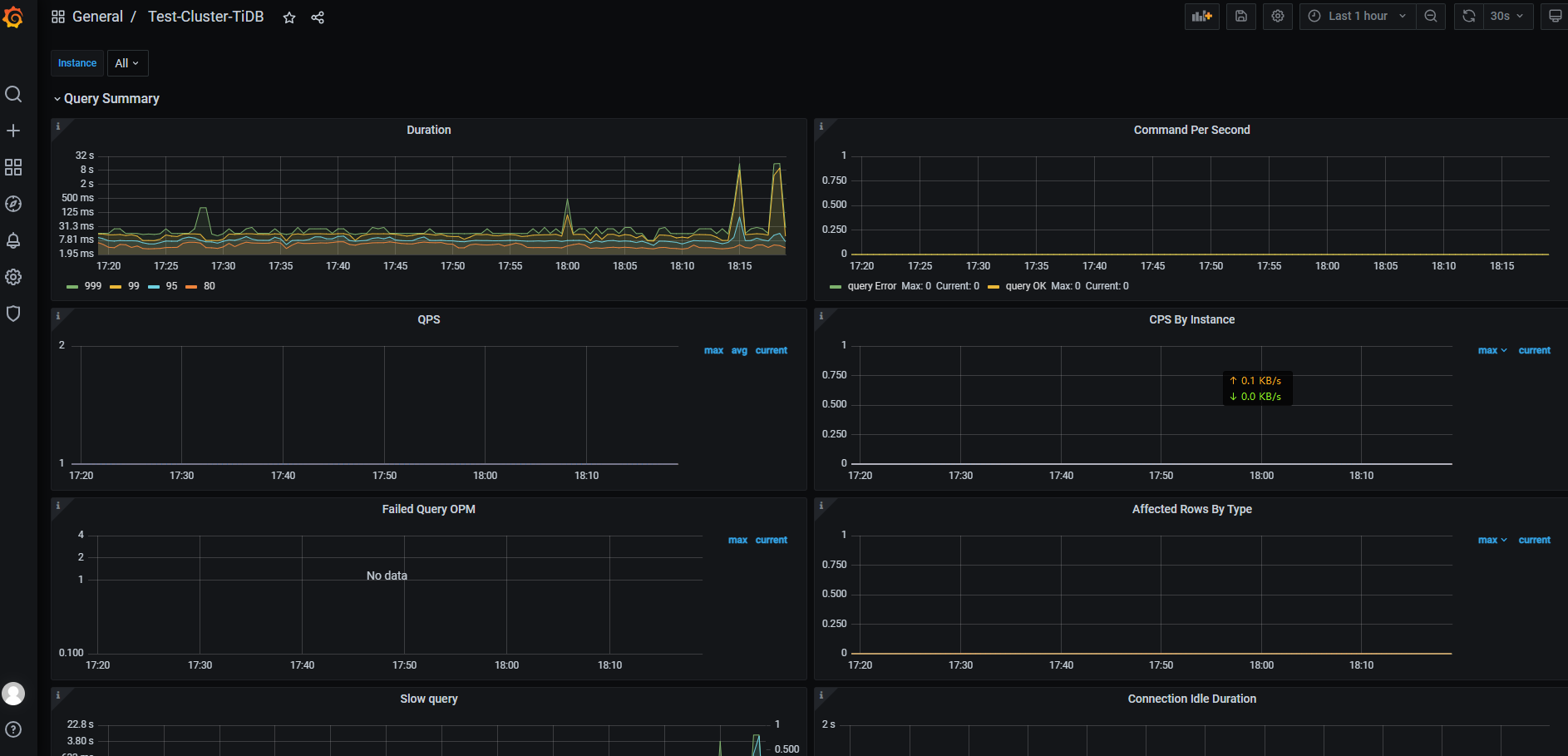Open the Instance All dropdown
1568x756 pixels.
click(127, 63)
